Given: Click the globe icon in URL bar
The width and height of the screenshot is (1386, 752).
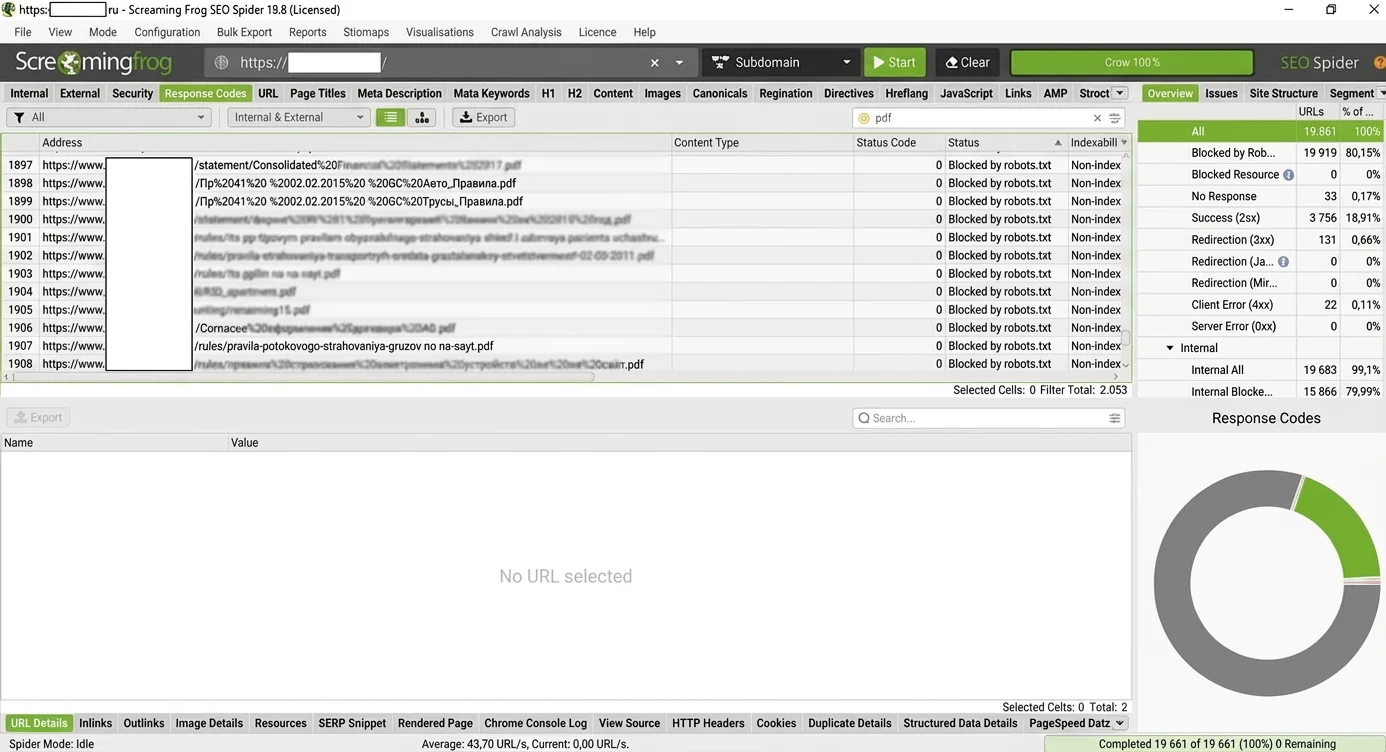Looking at the screenshot, I should tap(222, 63).
